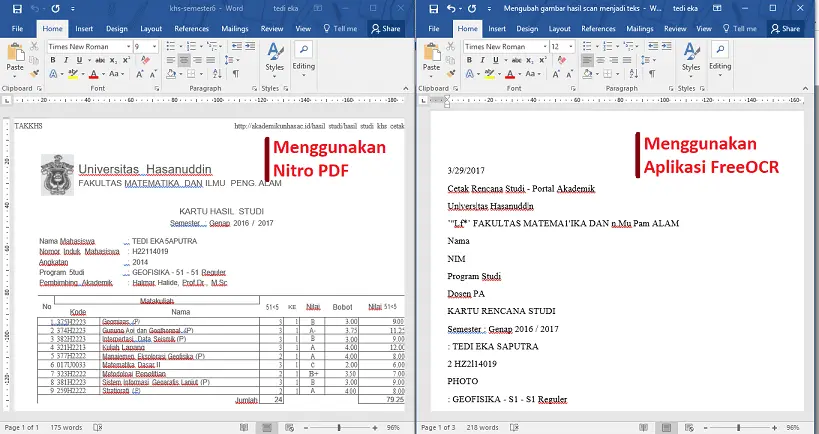Screen dimensions: 819x434
Task: Toggle paragraph marks in khs-semester6 window
Action: point(236,74)
